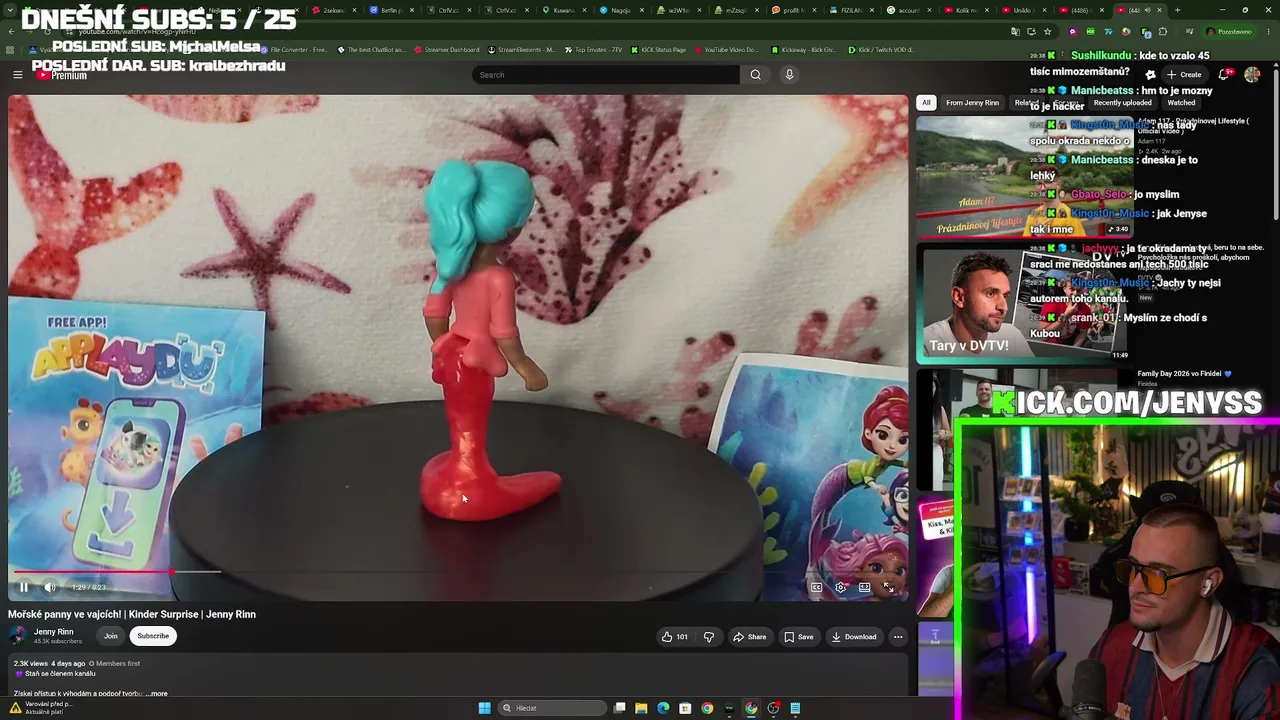
Task: Open File Explorer from the taskbar
Action: tap(641, 708)
